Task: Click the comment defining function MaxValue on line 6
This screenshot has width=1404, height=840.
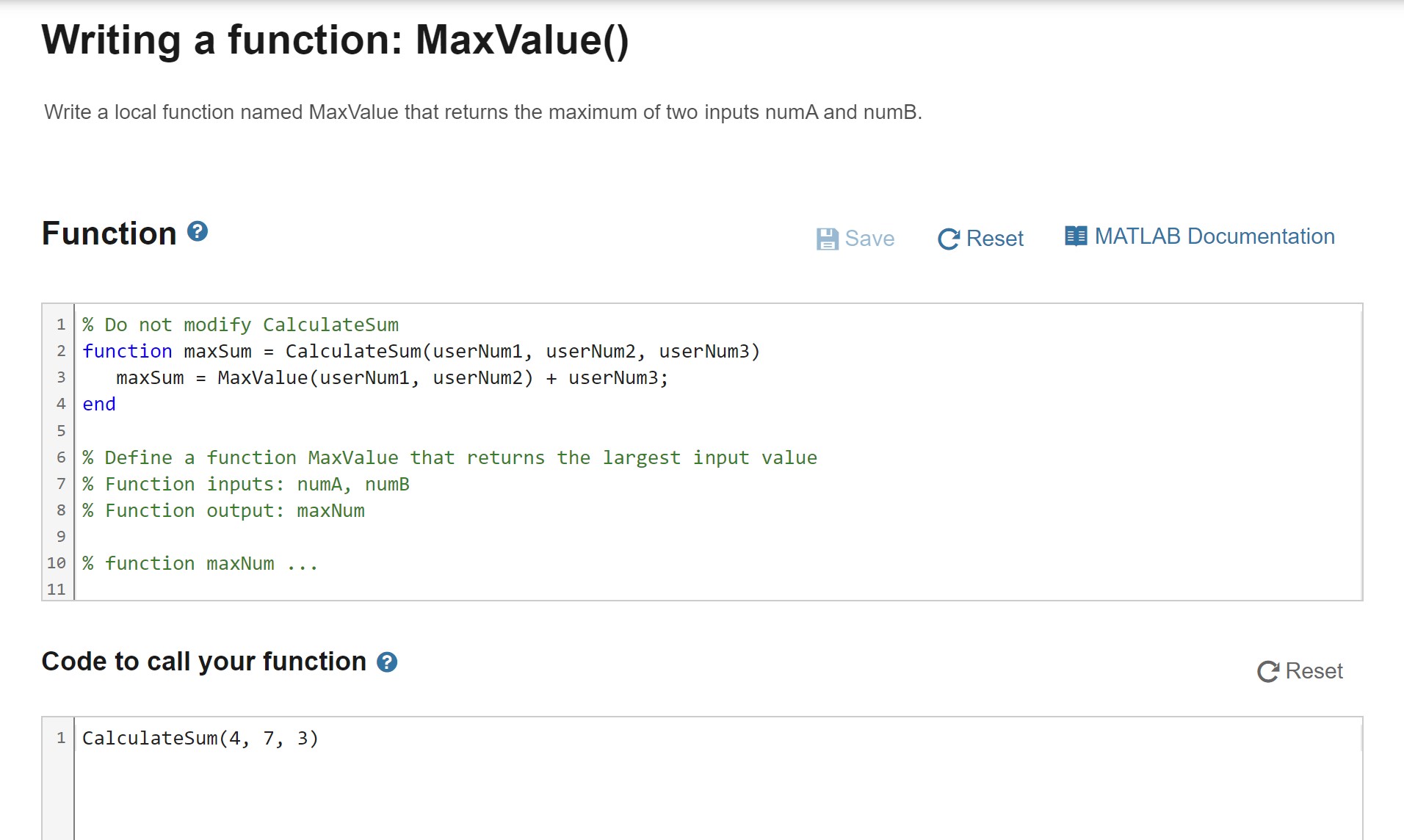Action: pos(449,457)
